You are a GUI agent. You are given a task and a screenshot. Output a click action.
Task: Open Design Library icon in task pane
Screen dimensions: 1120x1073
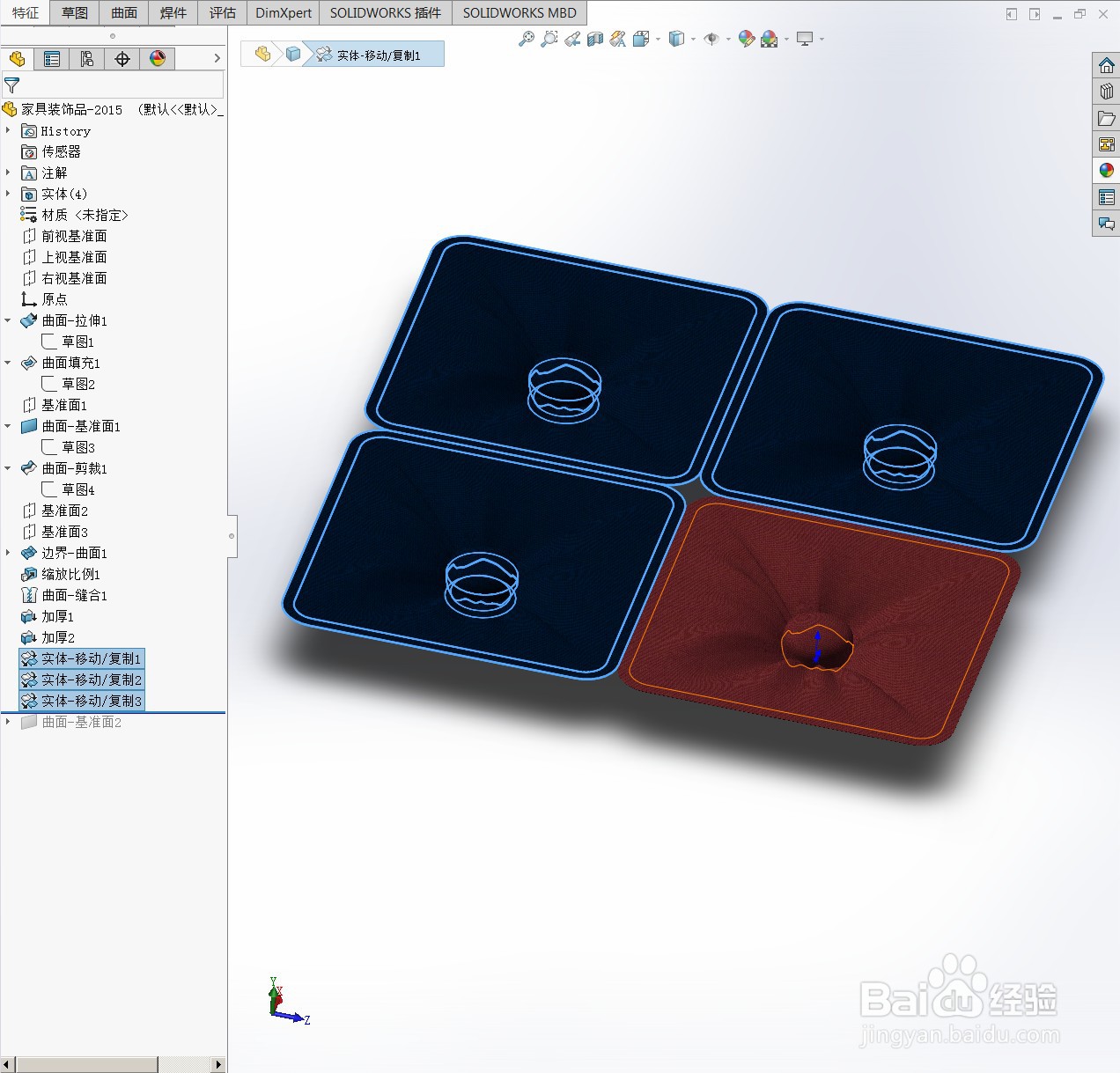pos(1107,92)
